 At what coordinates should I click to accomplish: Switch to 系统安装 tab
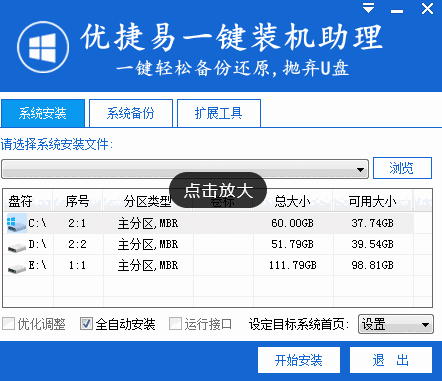(x=43, y=113)
